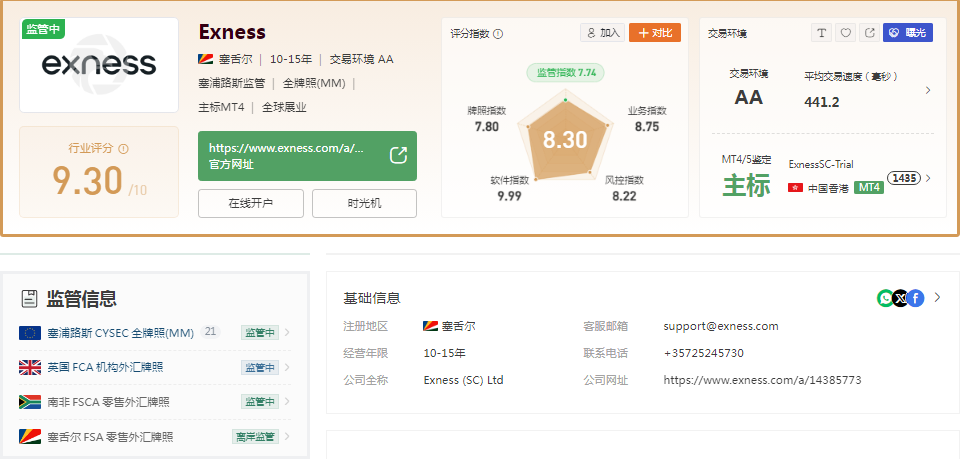
Task: Click the info icon next to 评分指数
Action: (498, 34)
